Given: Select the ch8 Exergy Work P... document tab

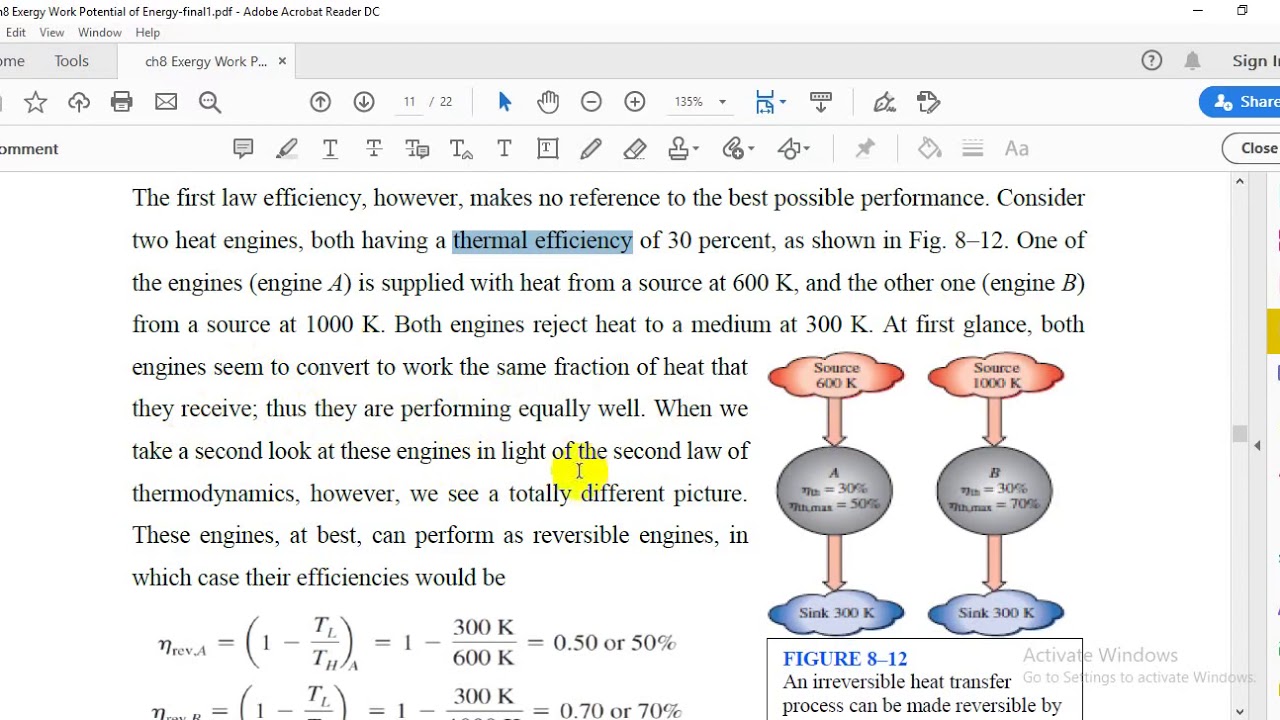Looking at the screenshot, I should coord(206,62).
